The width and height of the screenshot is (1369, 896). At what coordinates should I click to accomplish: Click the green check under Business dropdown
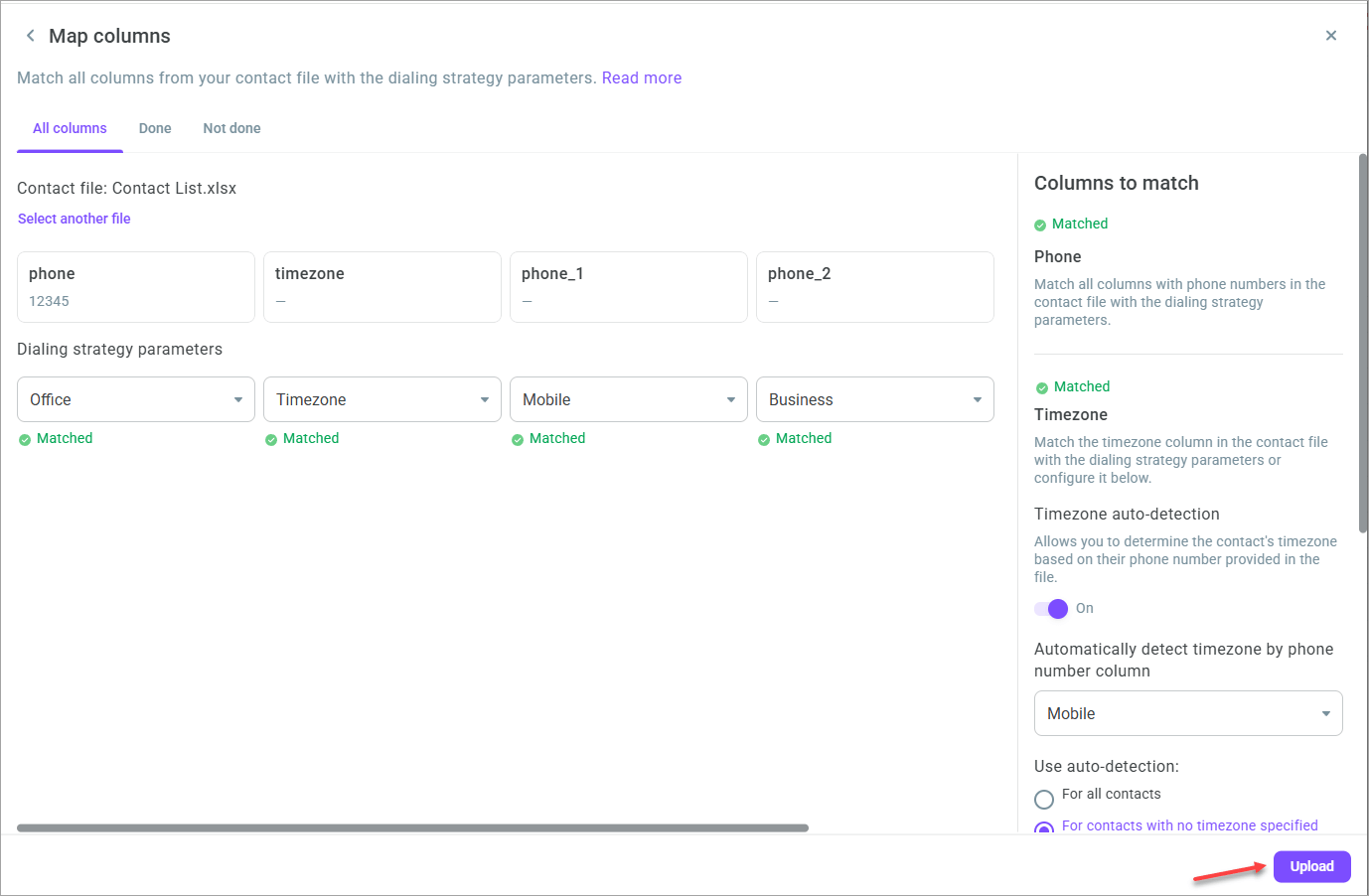764,439
